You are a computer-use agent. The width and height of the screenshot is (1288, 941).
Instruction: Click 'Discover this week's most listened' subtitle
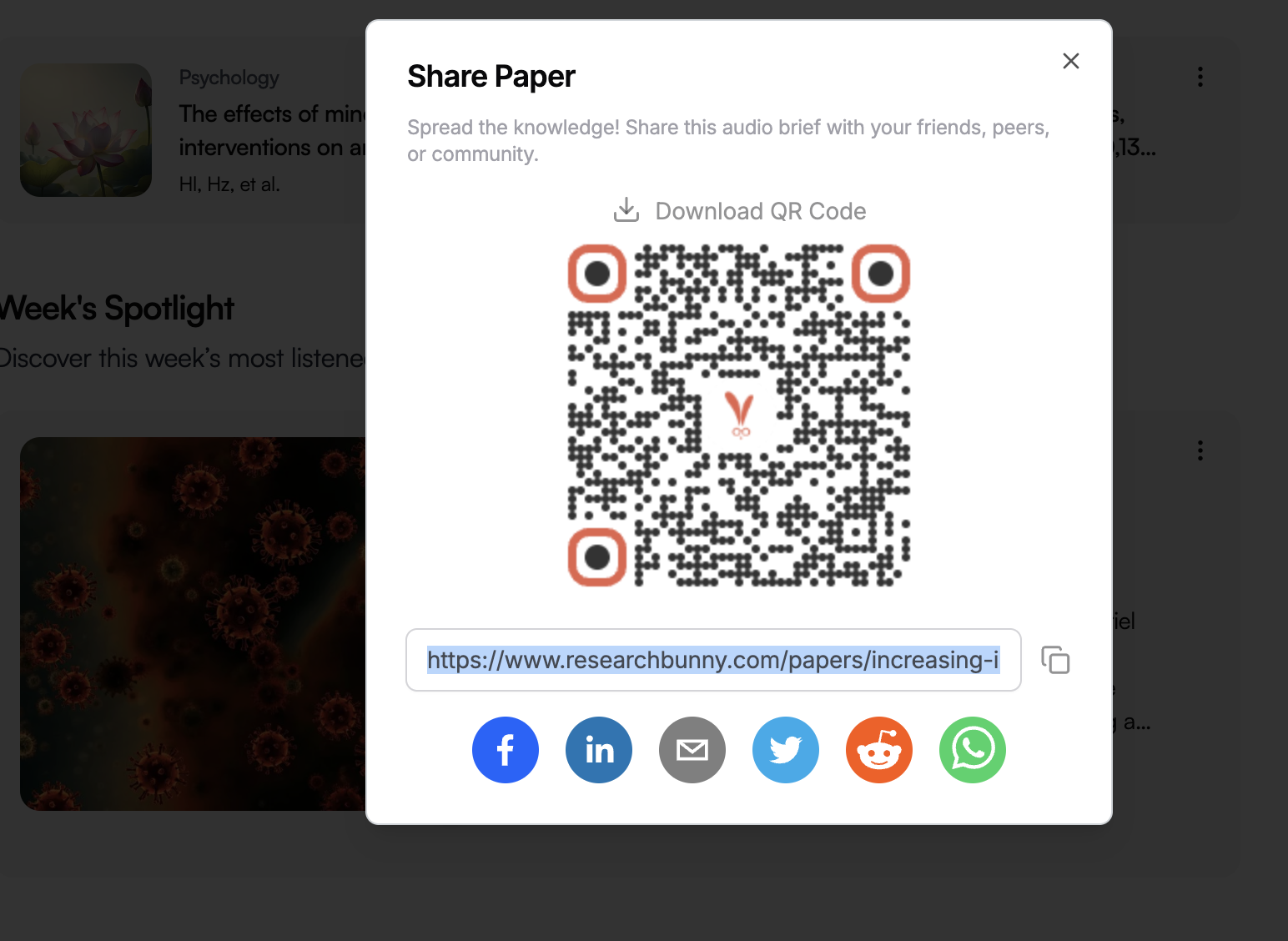(183, 358)
